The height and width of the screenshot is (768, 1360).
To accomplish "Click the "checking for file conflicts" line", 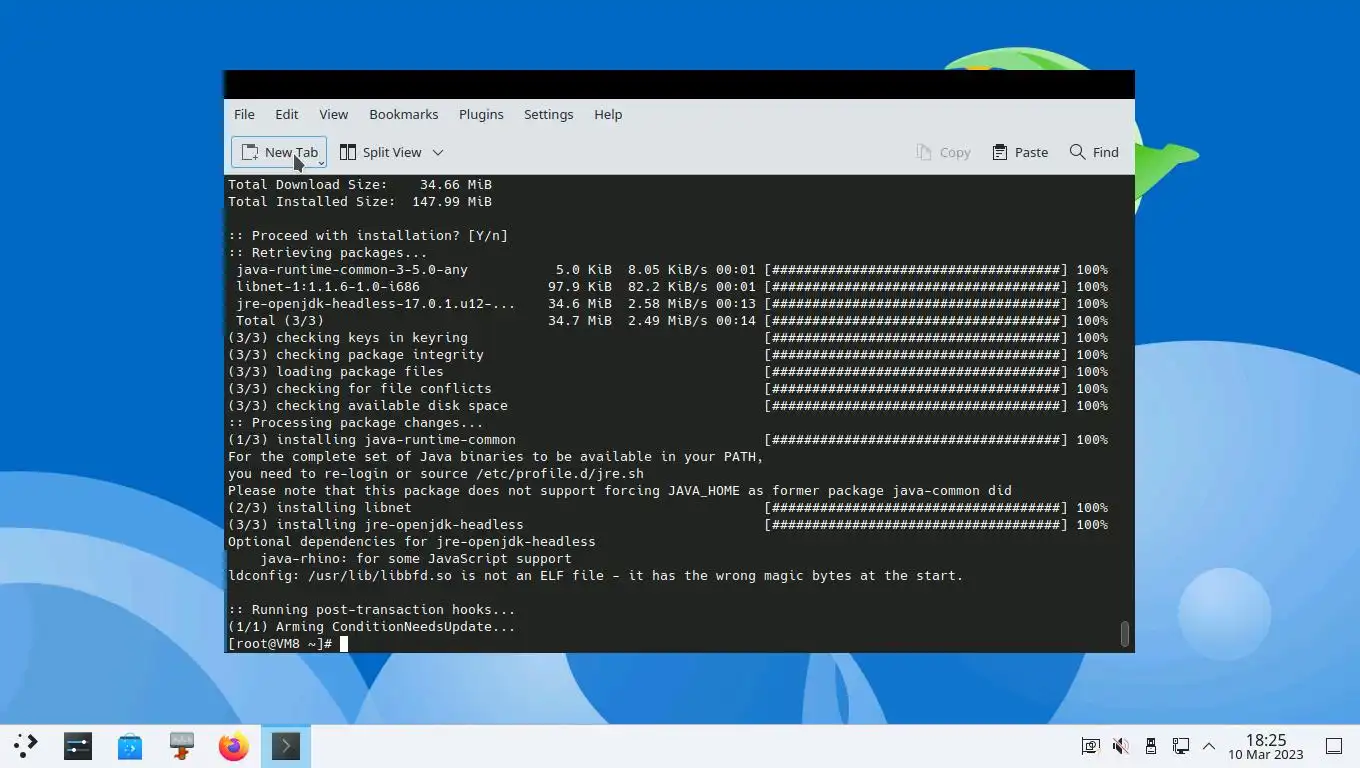I will [668, 389].
